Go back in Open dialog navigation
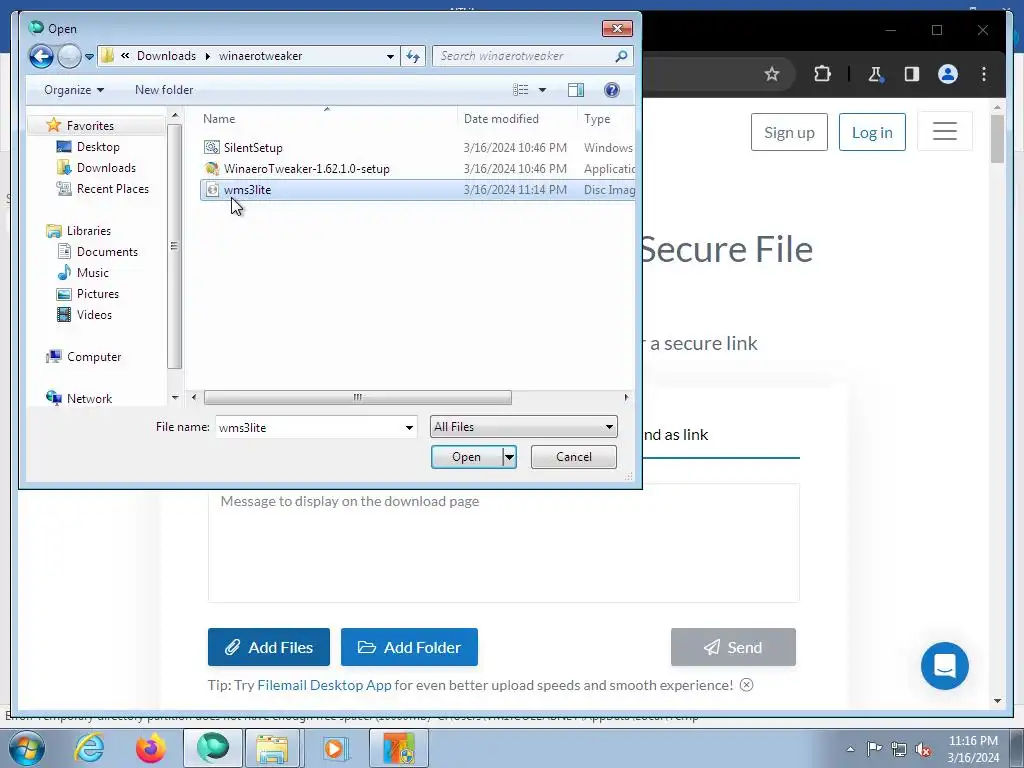Screen dimensions: 1024x768 [41, 56]
